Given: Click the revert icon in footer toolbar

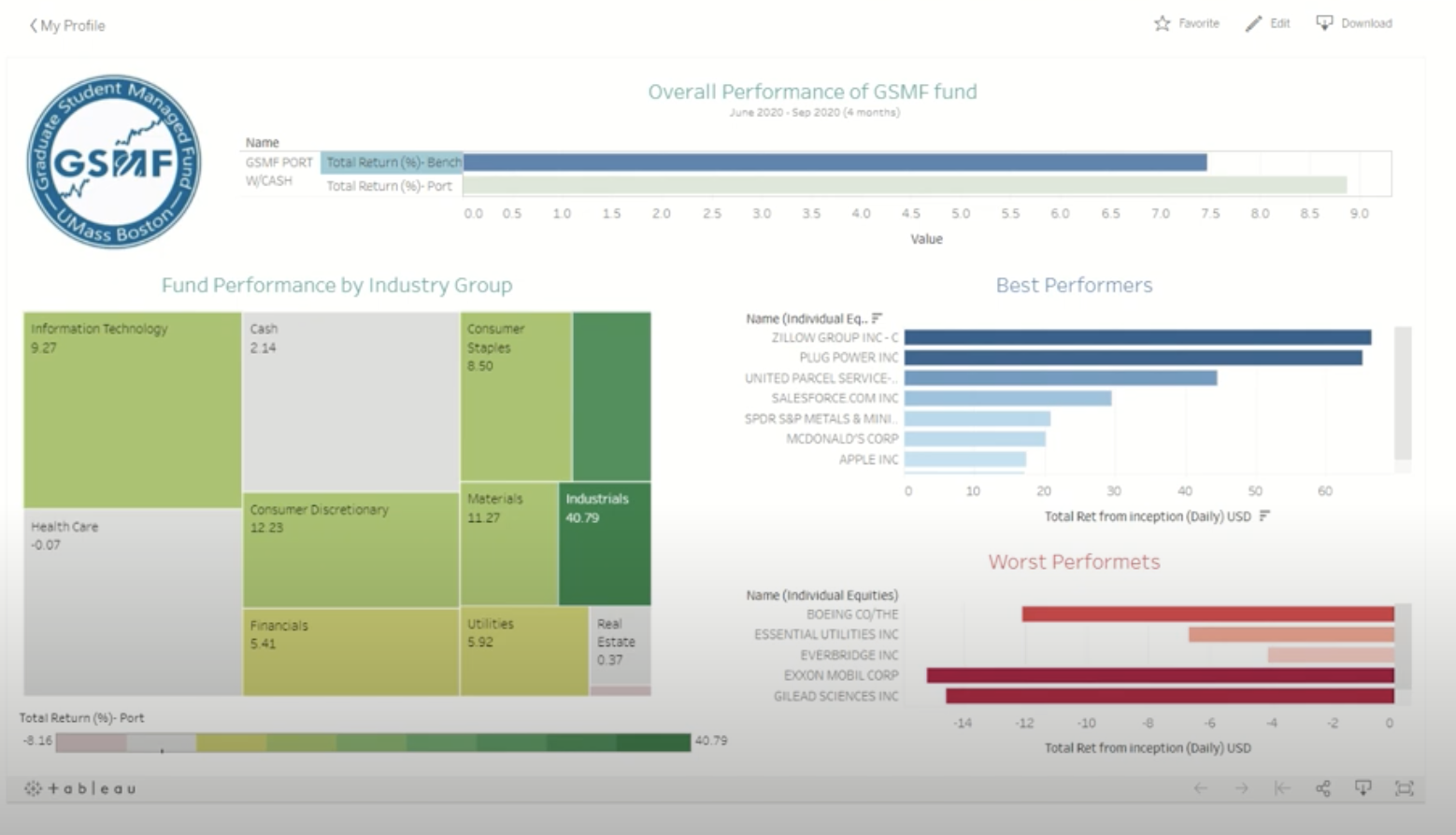Looking at the screenshot, I should click(1281, 788).
